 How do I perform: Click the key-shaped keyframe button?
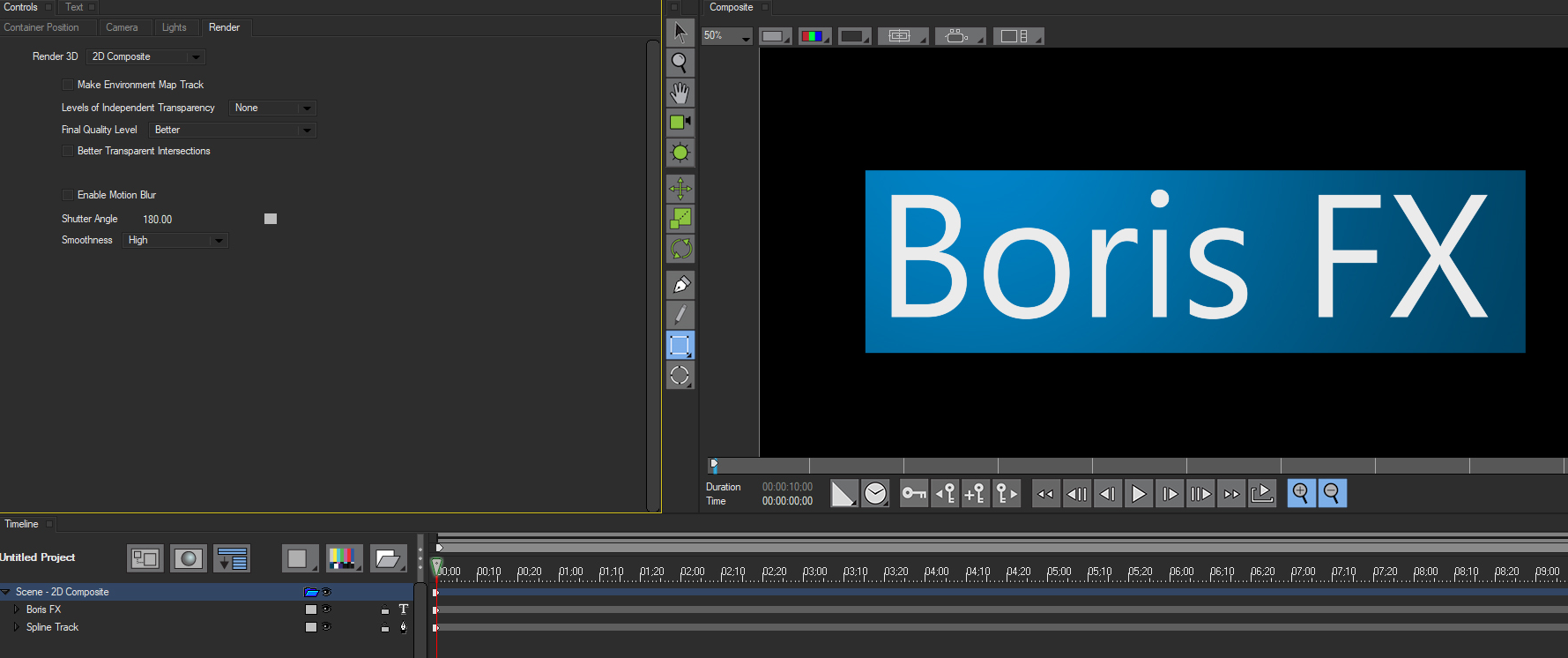click(914, 494)
